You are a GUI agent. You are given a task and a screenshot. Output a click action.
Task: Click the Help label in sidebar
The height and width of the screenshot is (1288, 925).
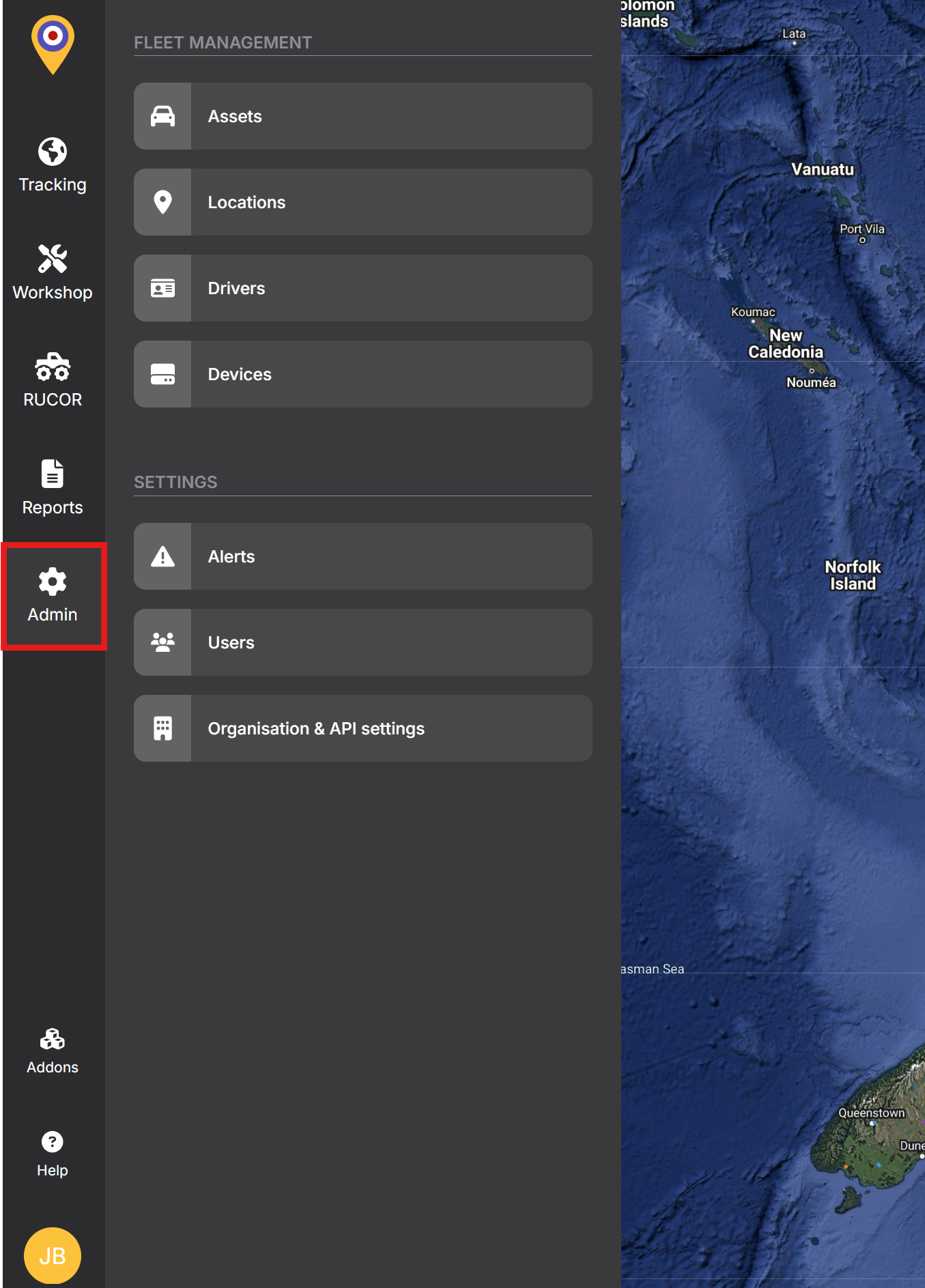tap(53, 1170)
